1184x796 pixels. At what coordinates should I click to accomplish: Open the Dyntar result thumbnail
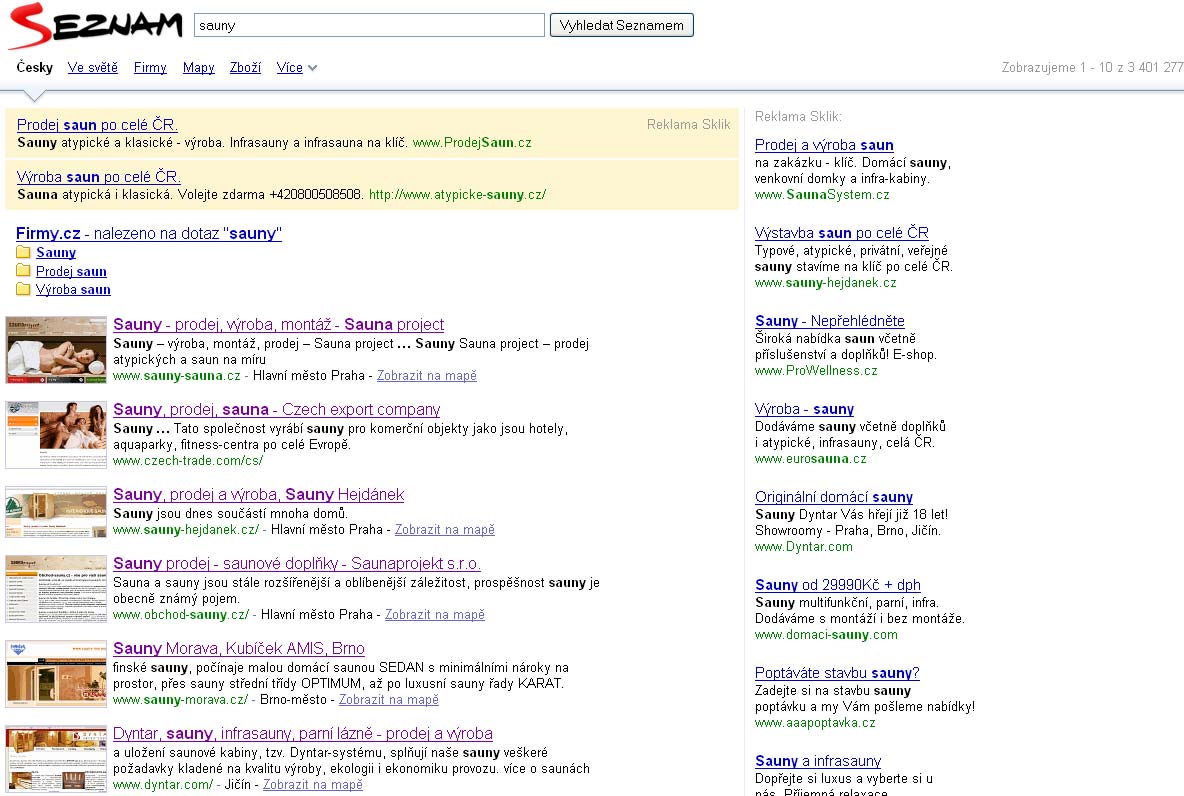tap(56, 759)
